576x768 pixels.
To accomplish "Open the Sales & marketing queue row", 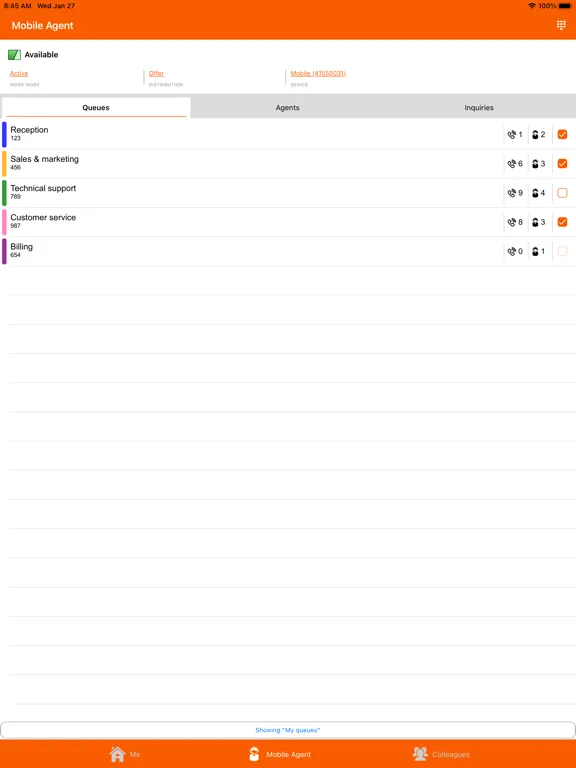I will pos(288,164).
